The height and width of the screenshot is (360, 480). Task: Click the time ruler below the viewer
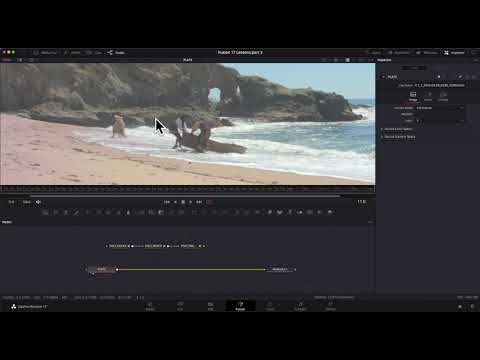[187, 189]
